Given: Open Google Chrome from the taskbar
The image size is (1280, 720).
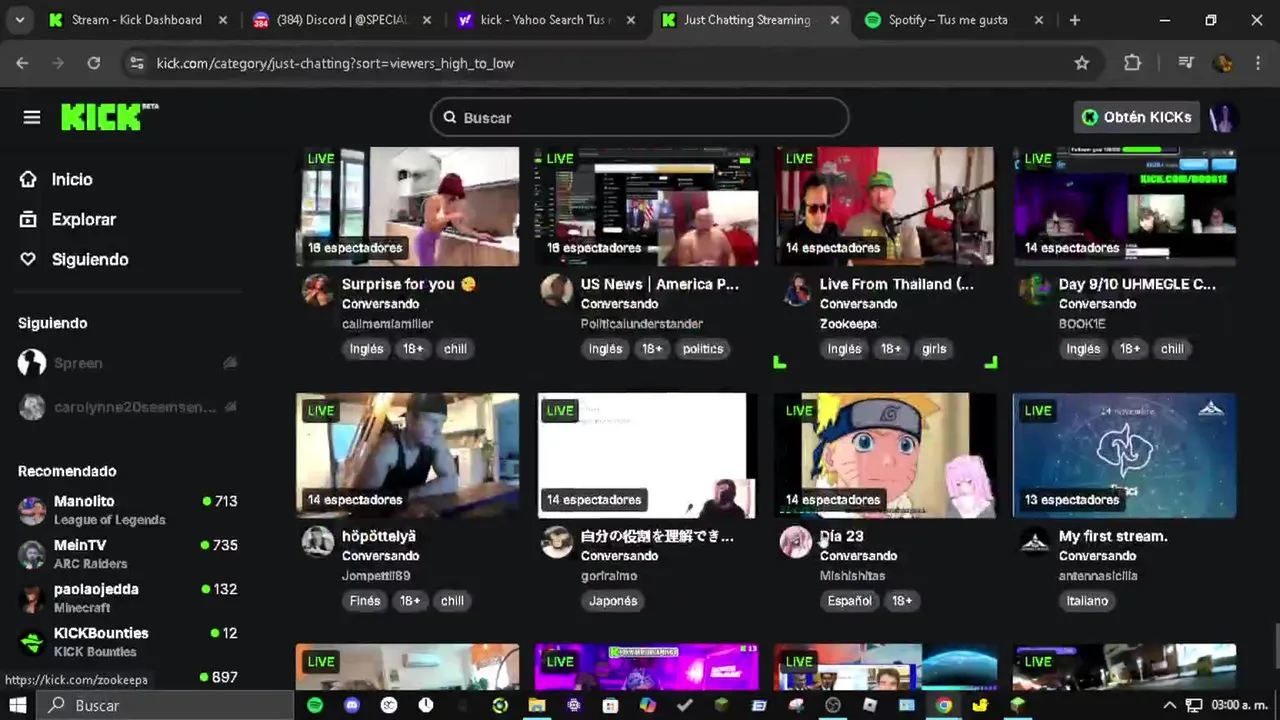Looking at the screenshot, I should [x=944, y=705].
